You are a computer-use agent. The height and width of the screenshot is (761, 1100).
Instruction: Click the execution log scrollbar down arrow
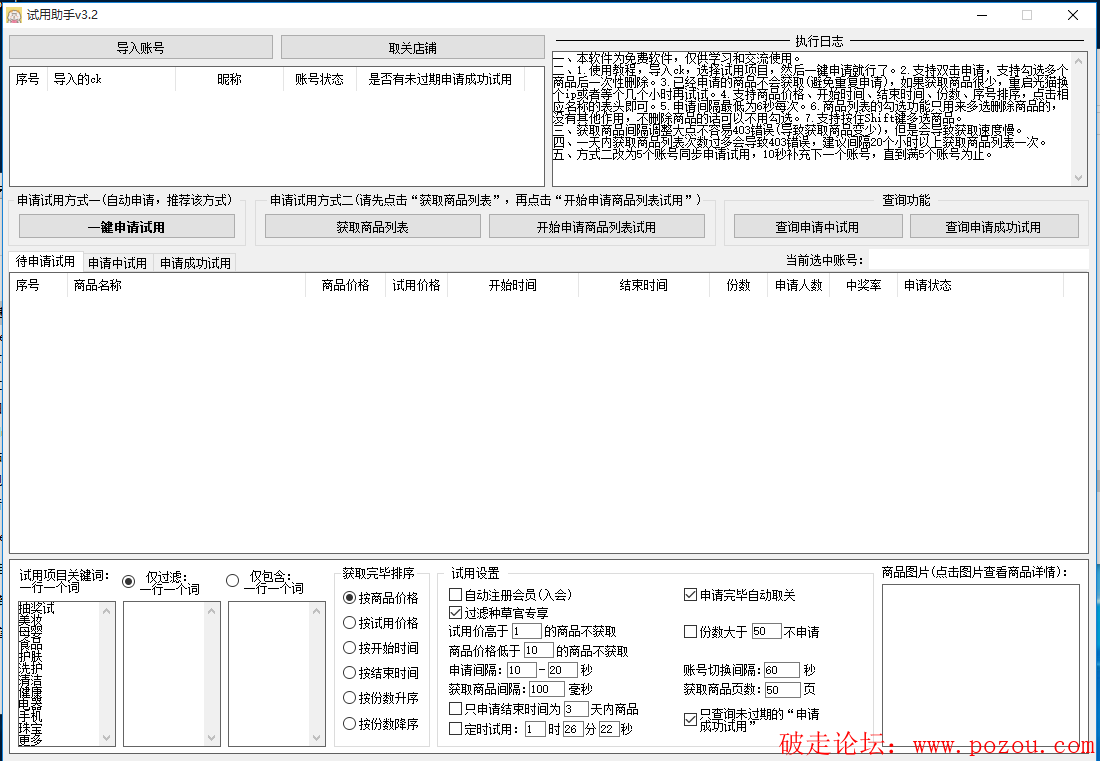(1079, 178)
